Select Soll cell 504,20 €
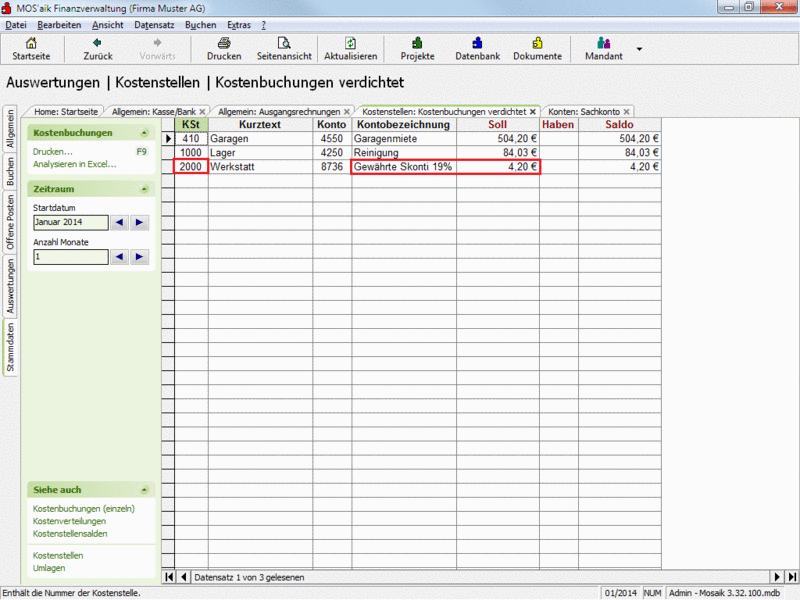Viewport: 800px width, 600px height. [497, 139]
